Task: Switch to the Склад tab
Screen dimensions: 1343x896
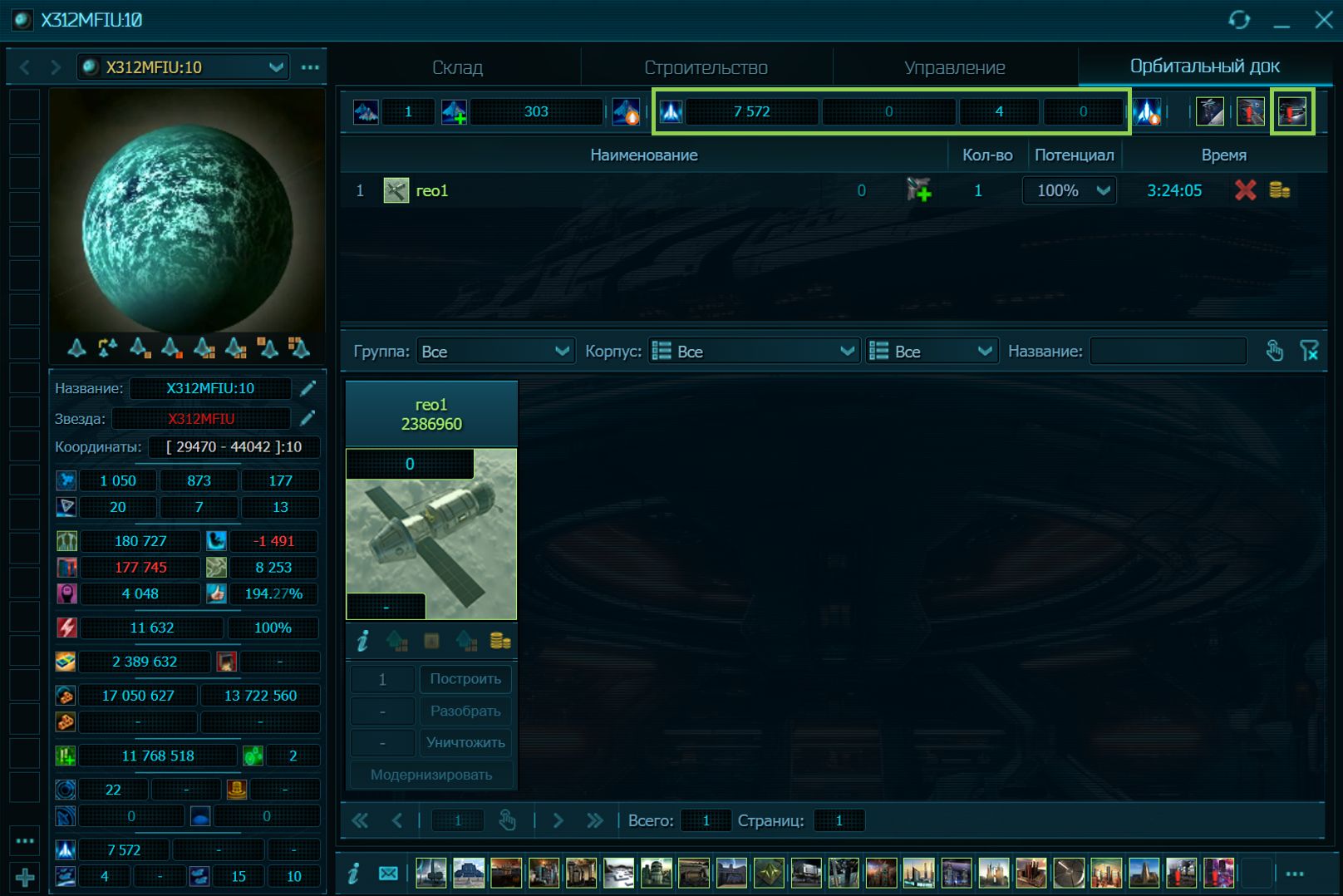Action: tap(457, 67)
